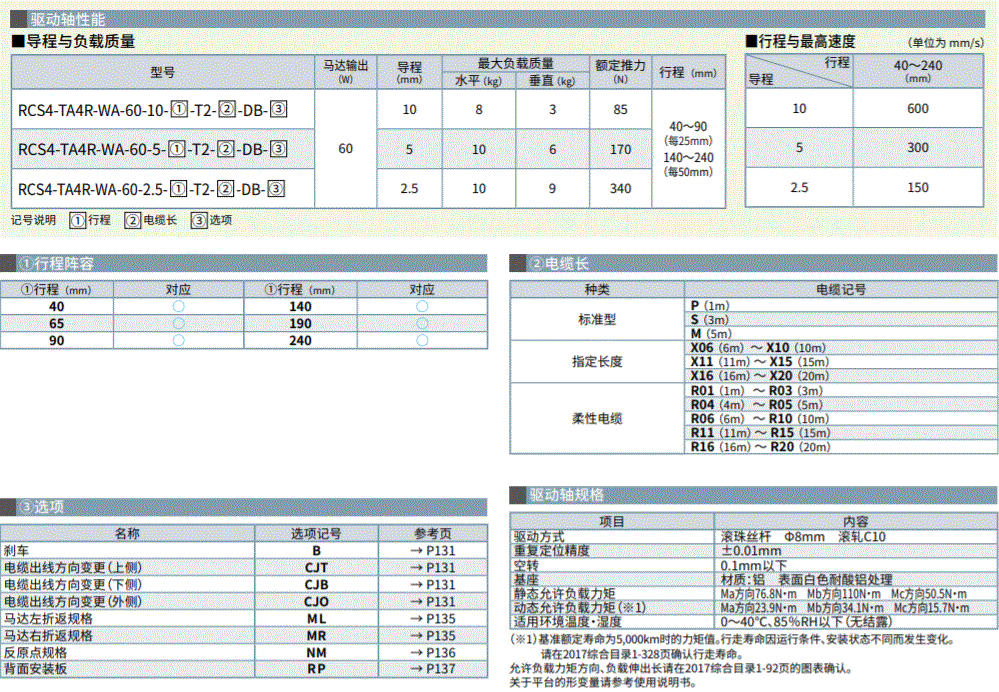Click the circle mark beside stroke 190

point(422,324)
